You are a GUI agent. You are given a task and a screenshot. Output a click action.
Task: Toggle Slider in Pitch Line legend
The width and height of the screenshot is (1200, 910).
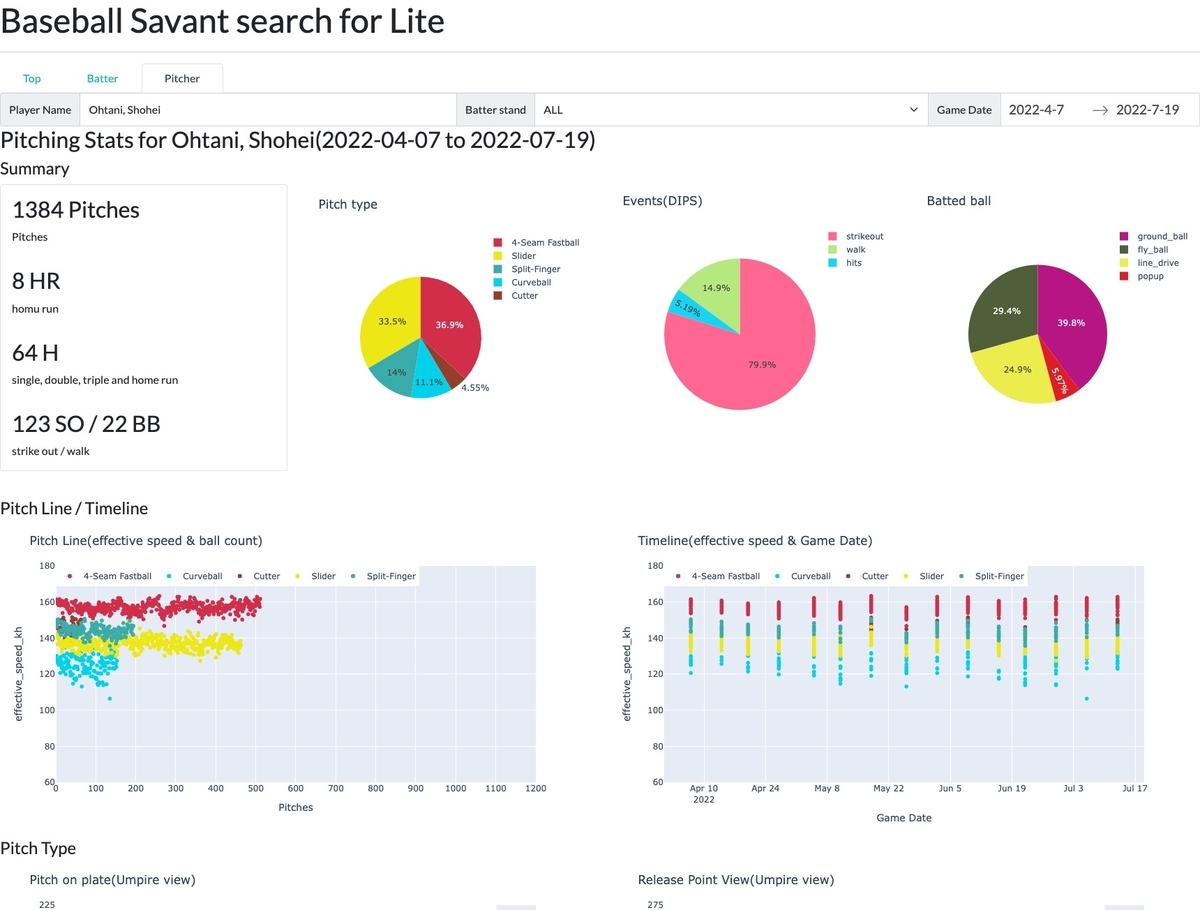314,576
